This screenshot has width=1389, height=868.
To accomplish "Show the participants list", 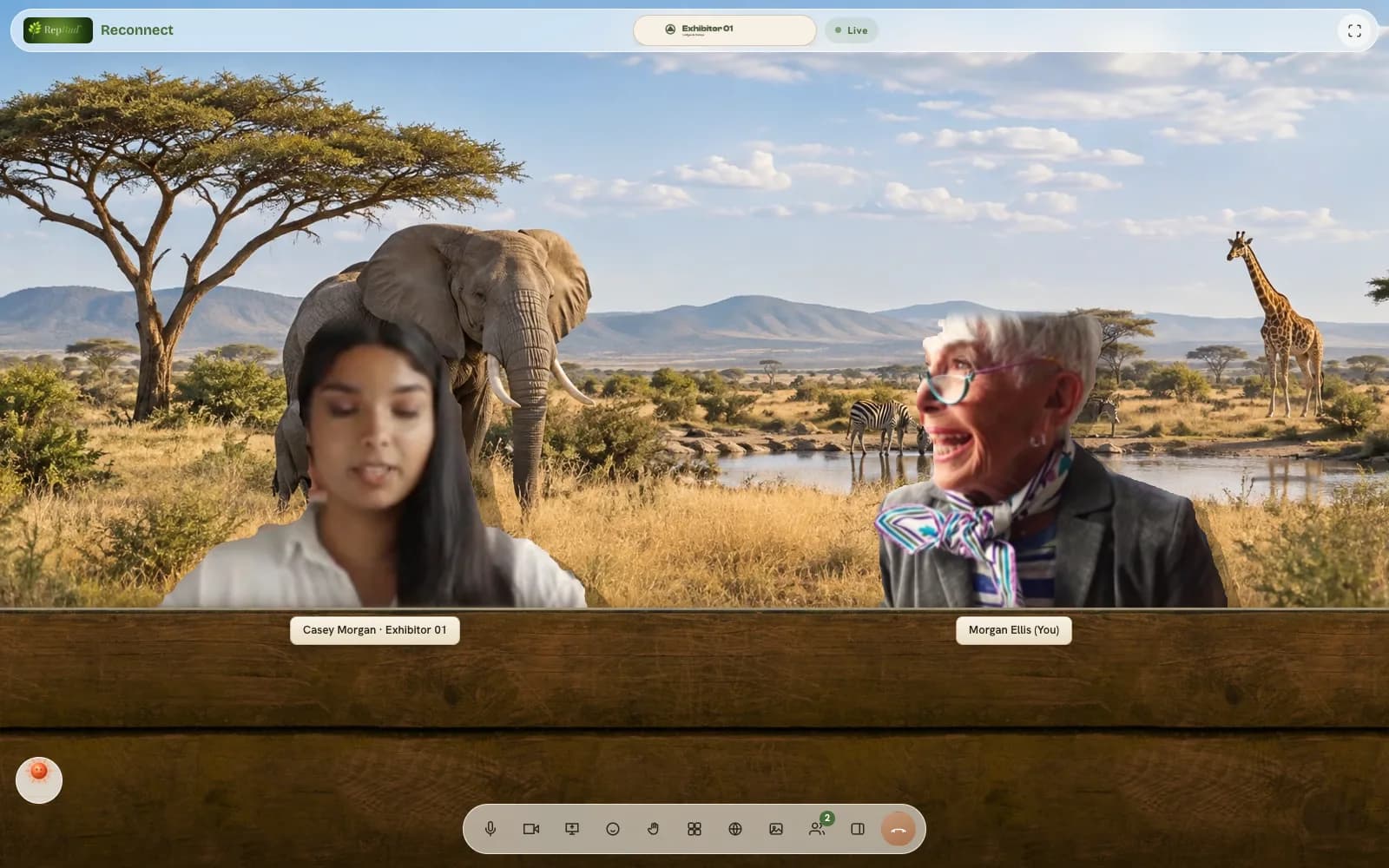I will click(817, 829).
